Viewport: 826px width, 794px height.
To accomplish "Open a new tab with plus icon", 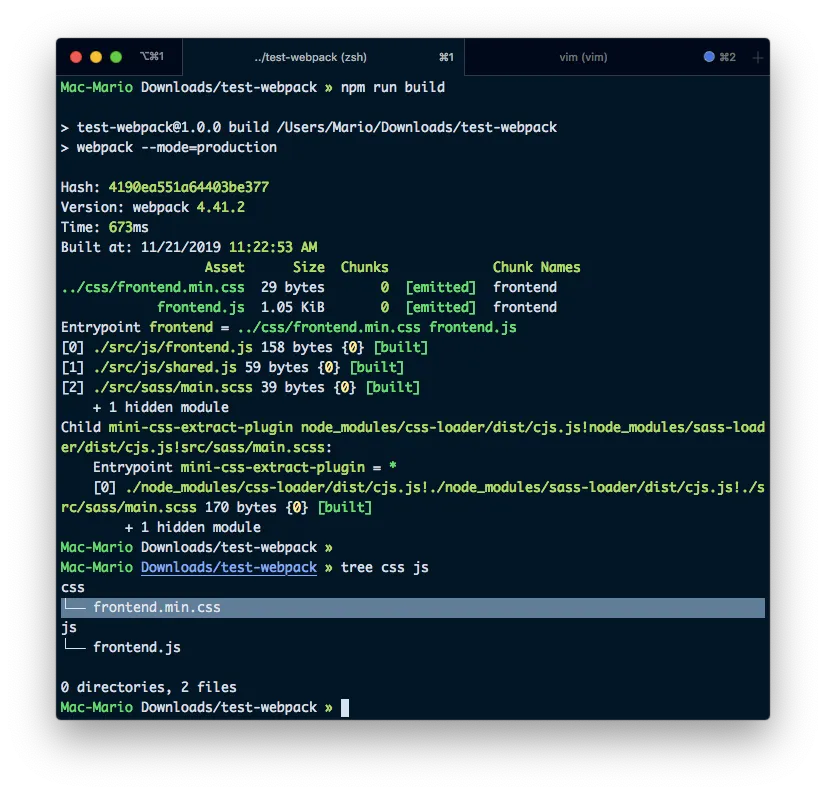I will [758, 57].
